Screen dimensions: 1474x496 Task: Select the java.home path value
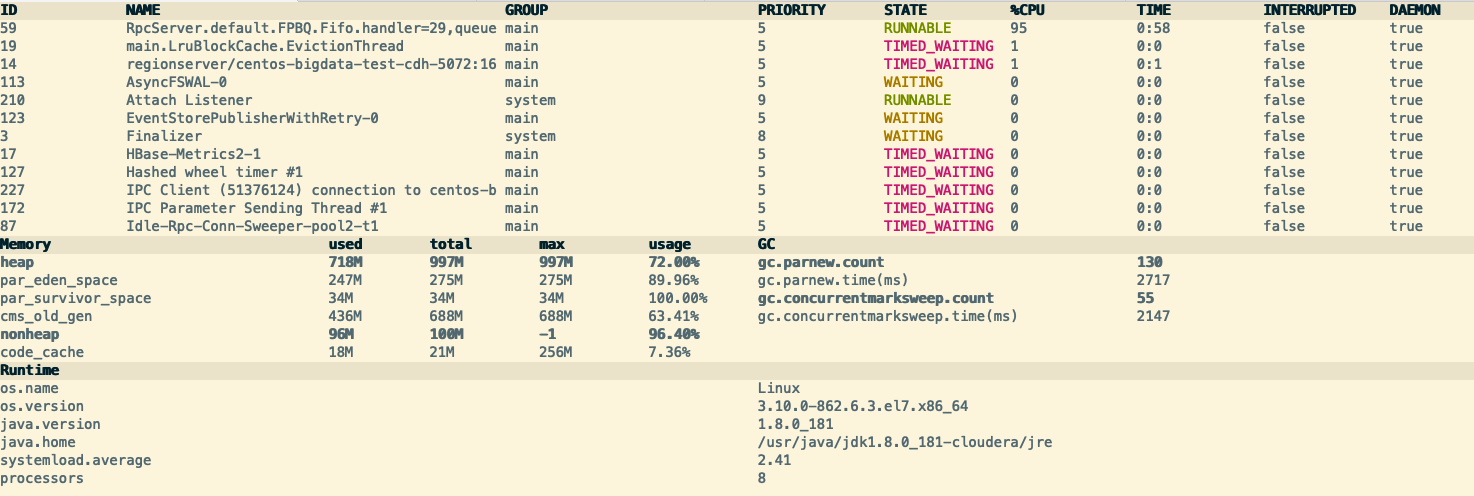pyautogui.click(x=905, y=442)
